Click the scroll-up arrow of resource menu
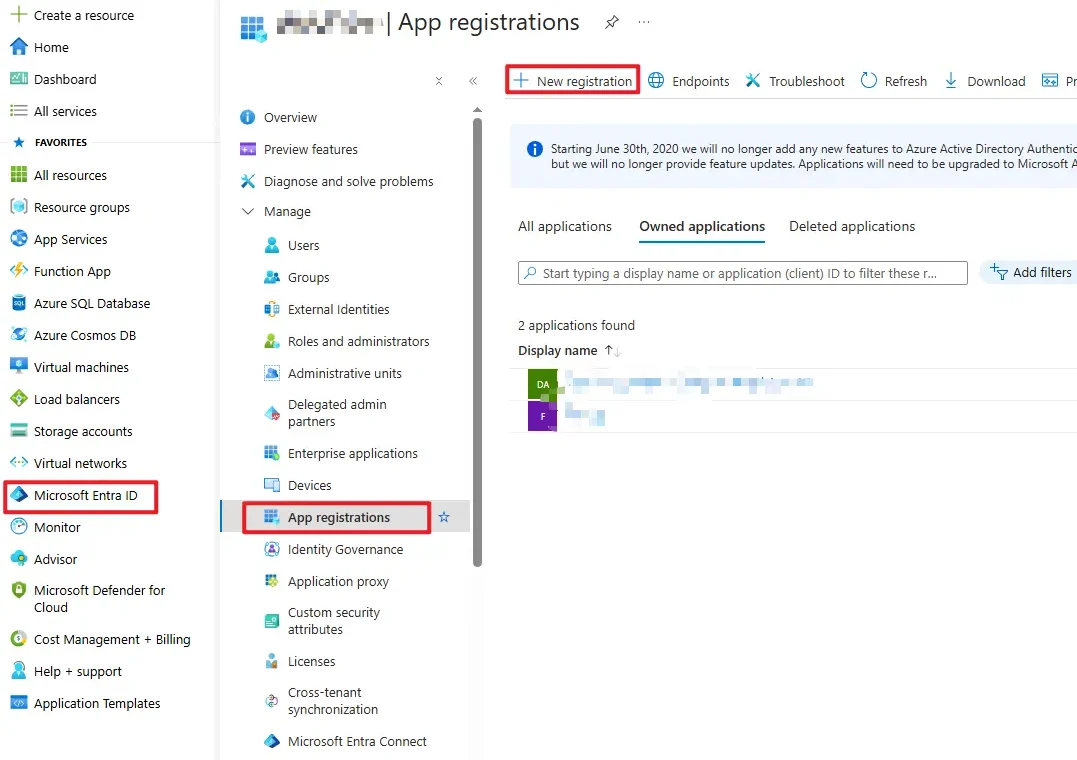Image resolution: width=1077 pixels, height=760 pixels. (477, 110)
